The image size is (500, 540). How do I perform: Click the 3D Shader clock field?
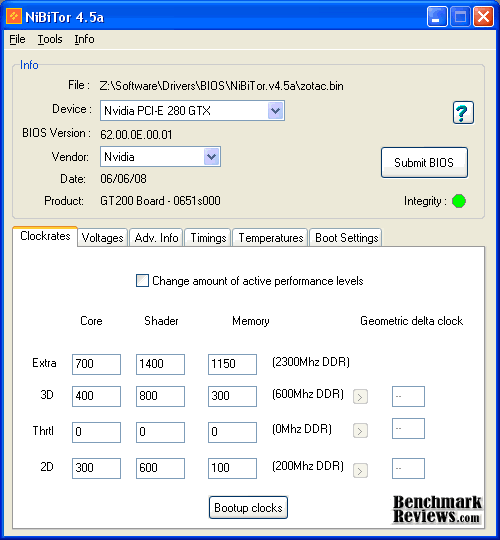point(160,396)
